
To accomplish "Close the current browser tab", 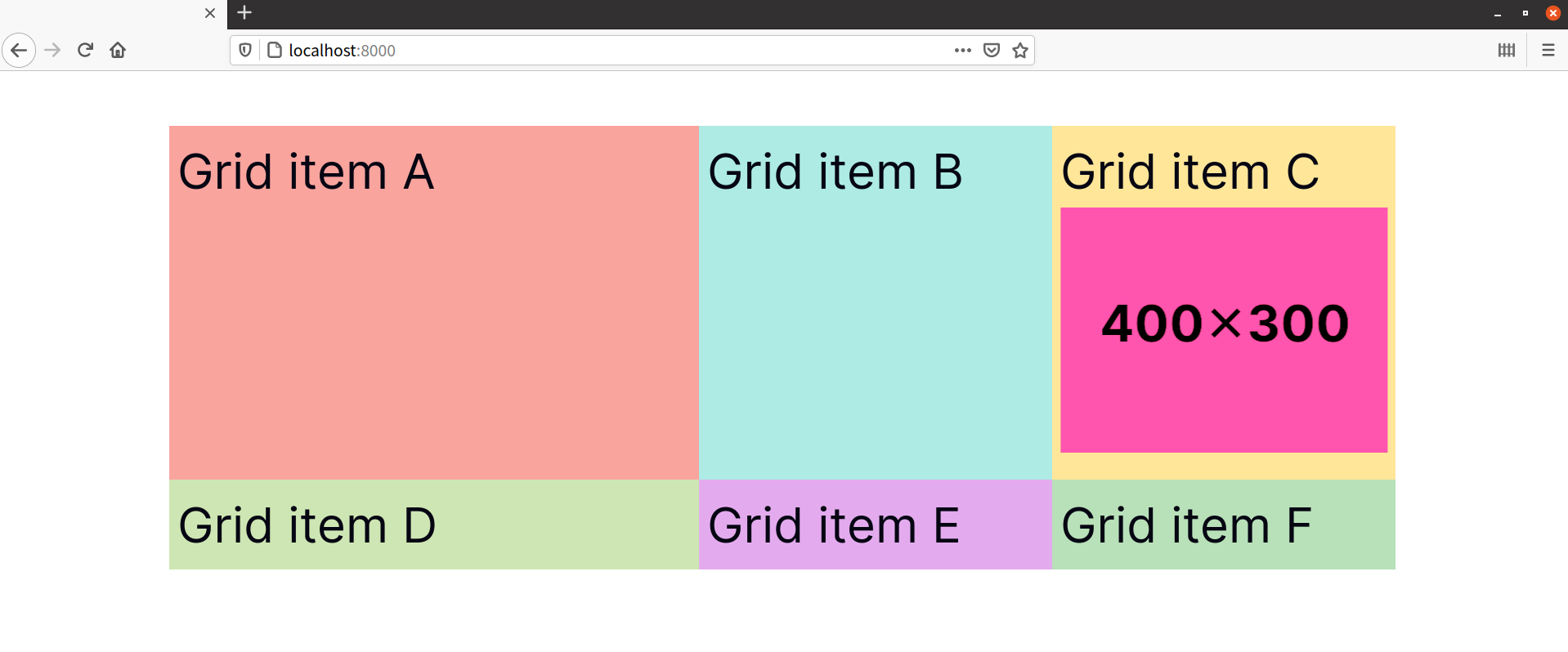I will click(x=209, y=13).
